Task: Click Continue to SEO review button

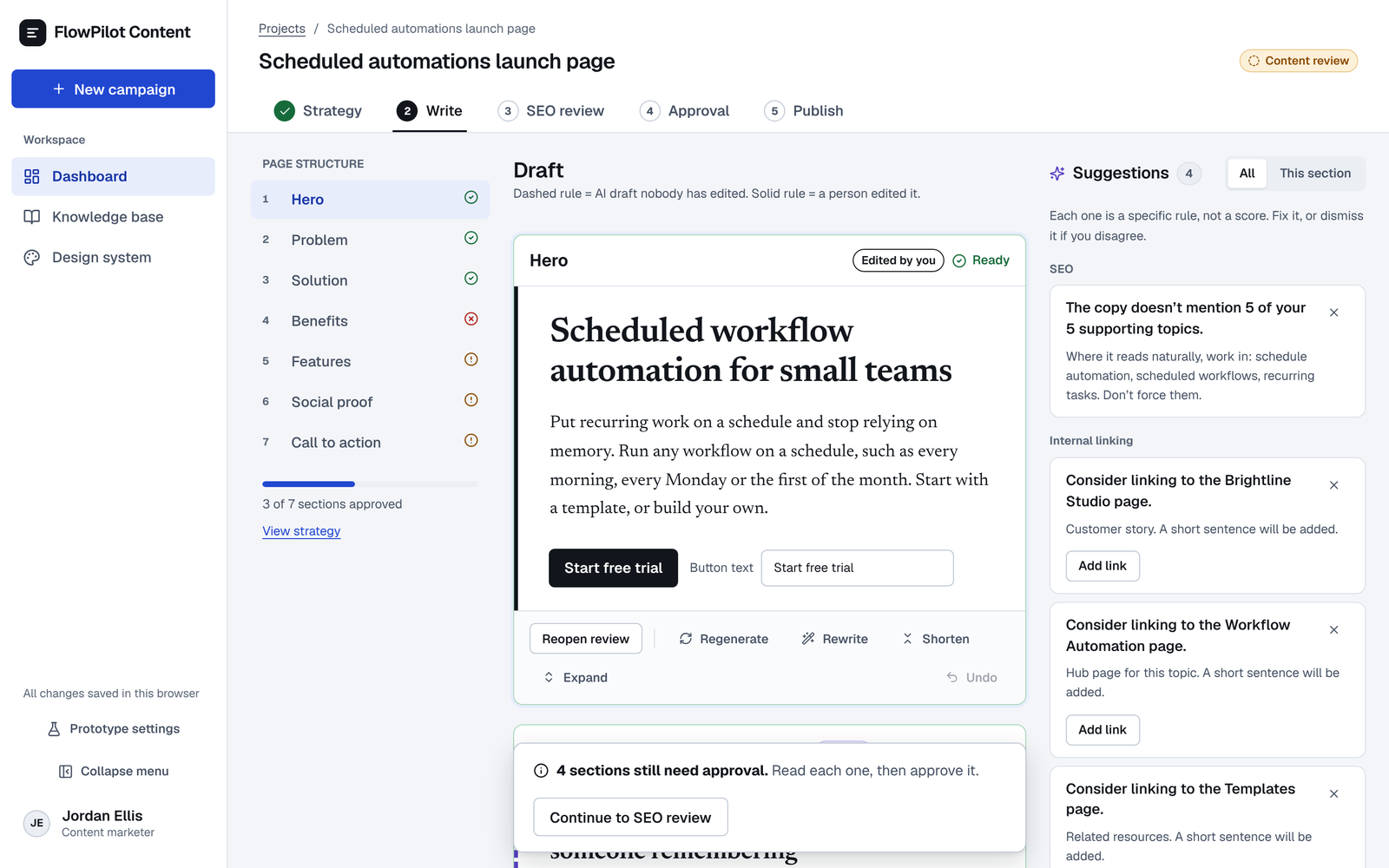Action: 630,818
